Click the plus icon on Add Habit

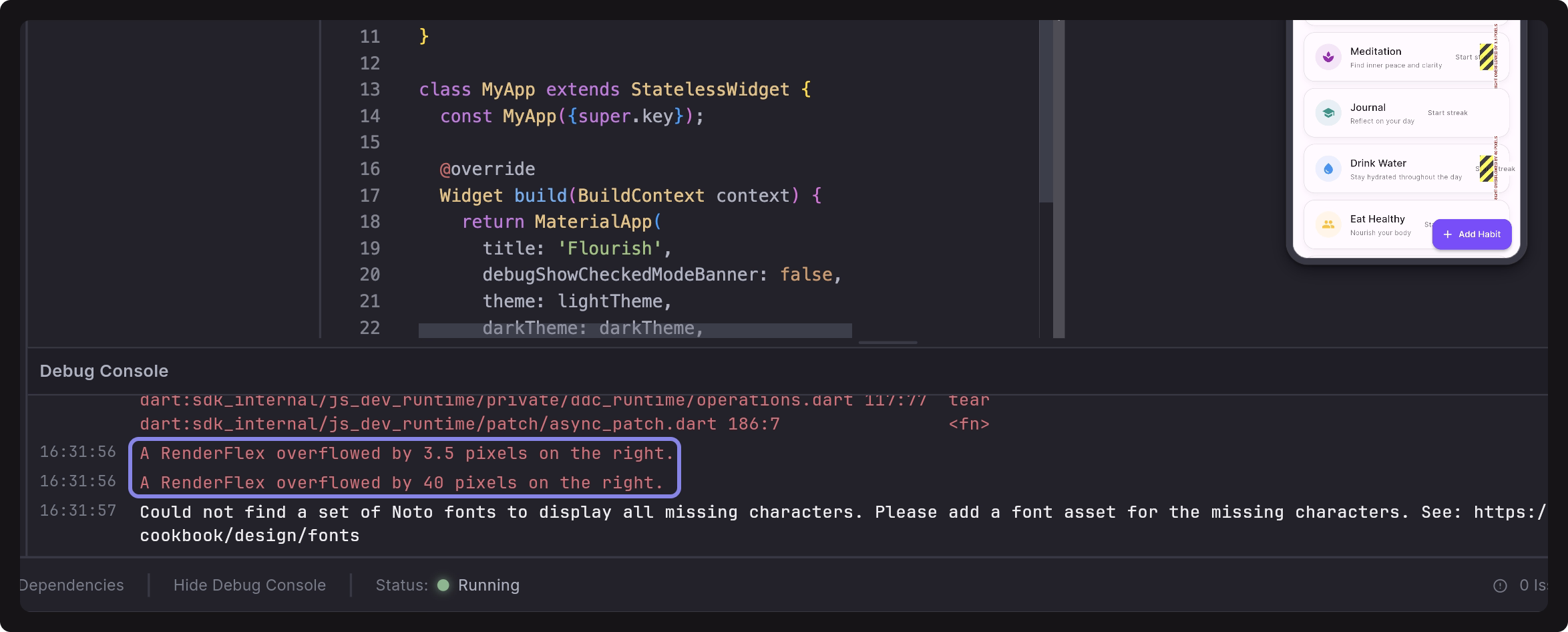(1448, 234)
